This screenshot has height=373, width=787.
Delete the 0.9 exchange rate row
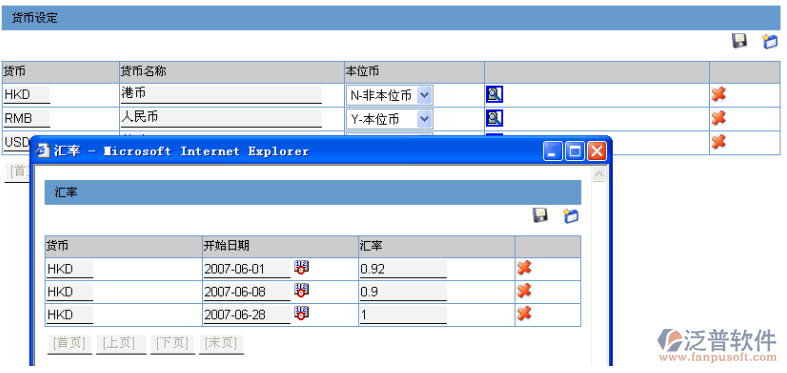coord(524,291)
